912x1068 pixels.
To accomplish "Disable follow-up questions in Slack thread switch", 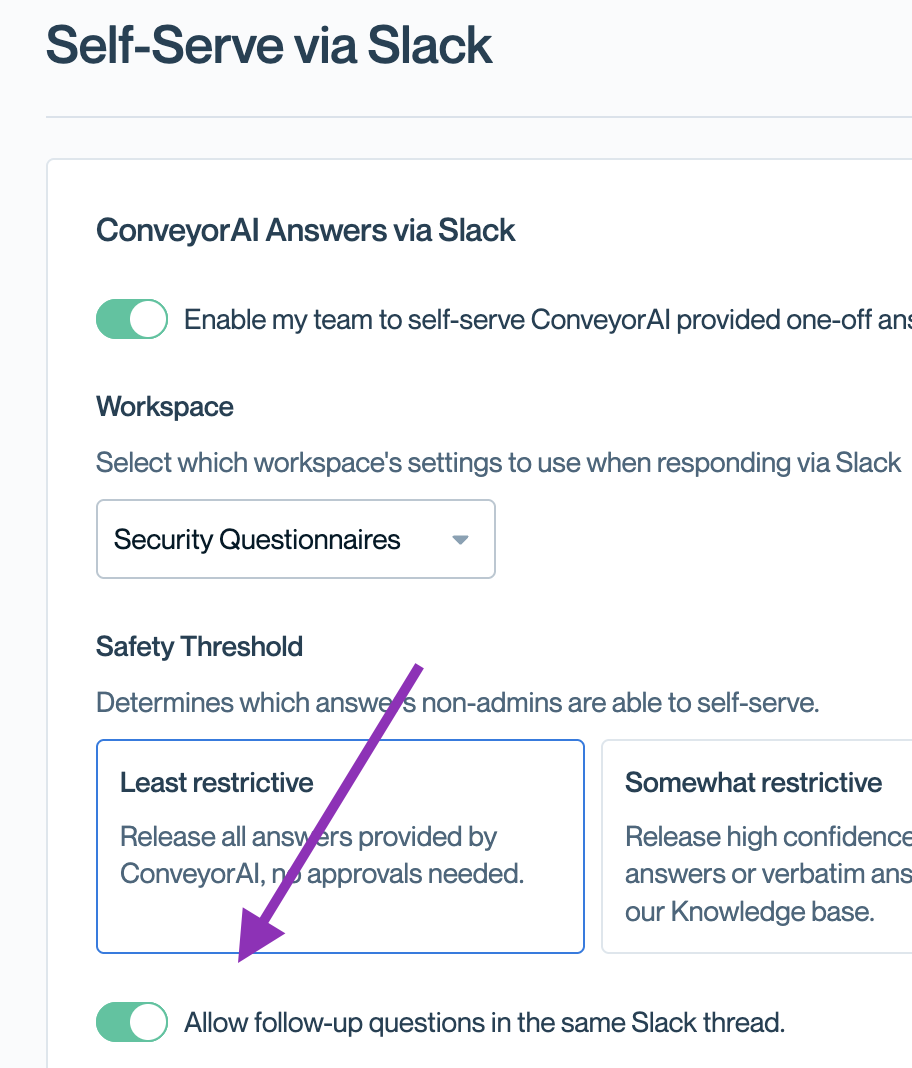I will 132,1022.
